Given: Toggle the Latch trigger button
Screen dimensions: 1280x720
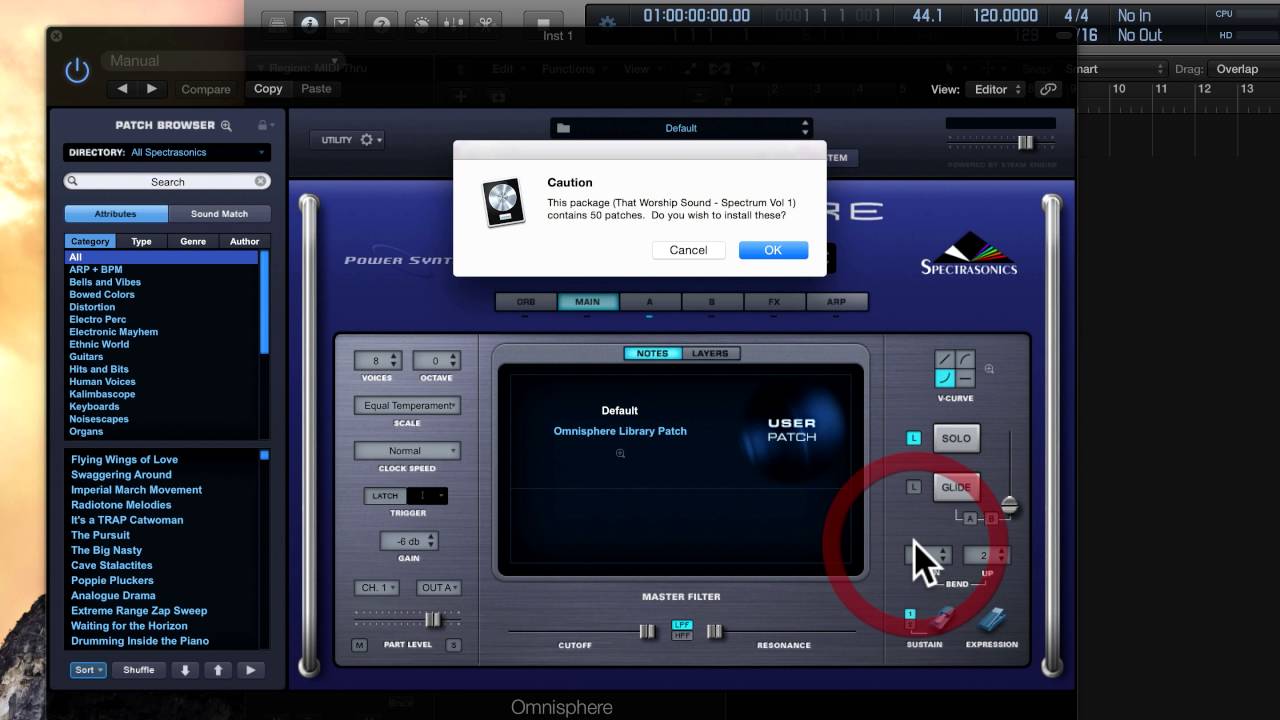Looking at the screenshot, I should (x=385, y=496).
